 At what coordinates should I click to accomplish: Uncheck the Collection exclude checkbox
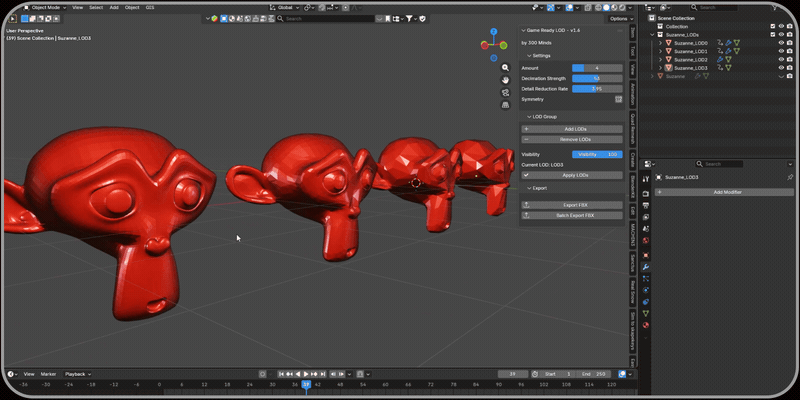pyautogui.click(x=772, y=27)
